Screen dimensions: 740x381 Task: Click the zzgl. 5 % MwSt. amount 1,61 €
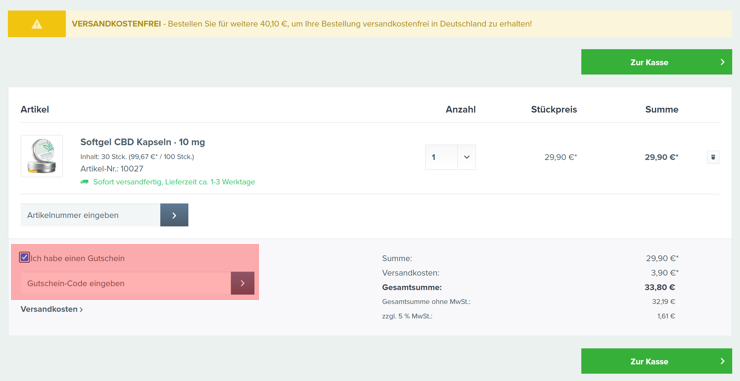click(x=666, y=316)
